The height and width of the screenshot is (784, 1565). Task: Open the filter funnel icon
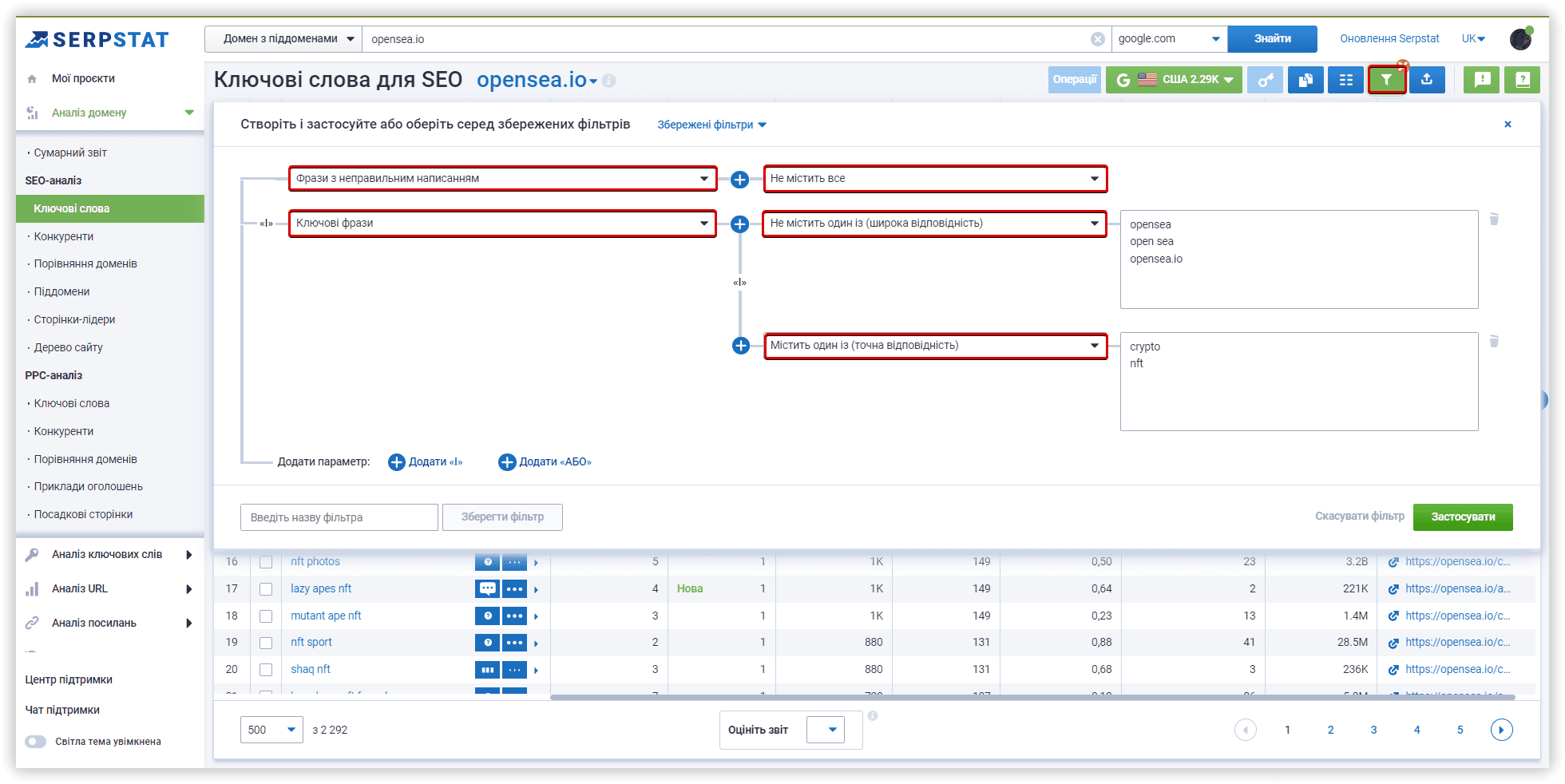point(1387,80)
